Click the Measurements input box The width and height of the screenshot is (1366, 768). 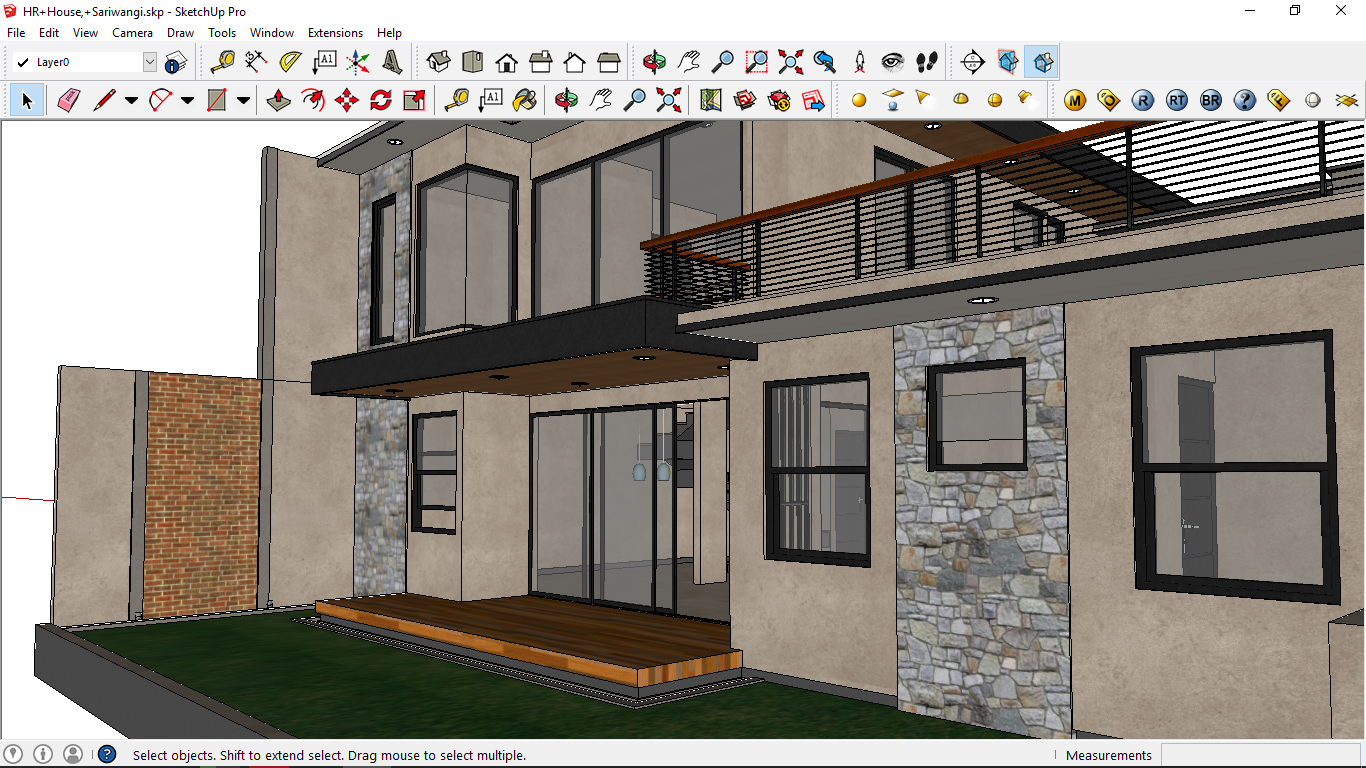click(x=1260, y=755)
